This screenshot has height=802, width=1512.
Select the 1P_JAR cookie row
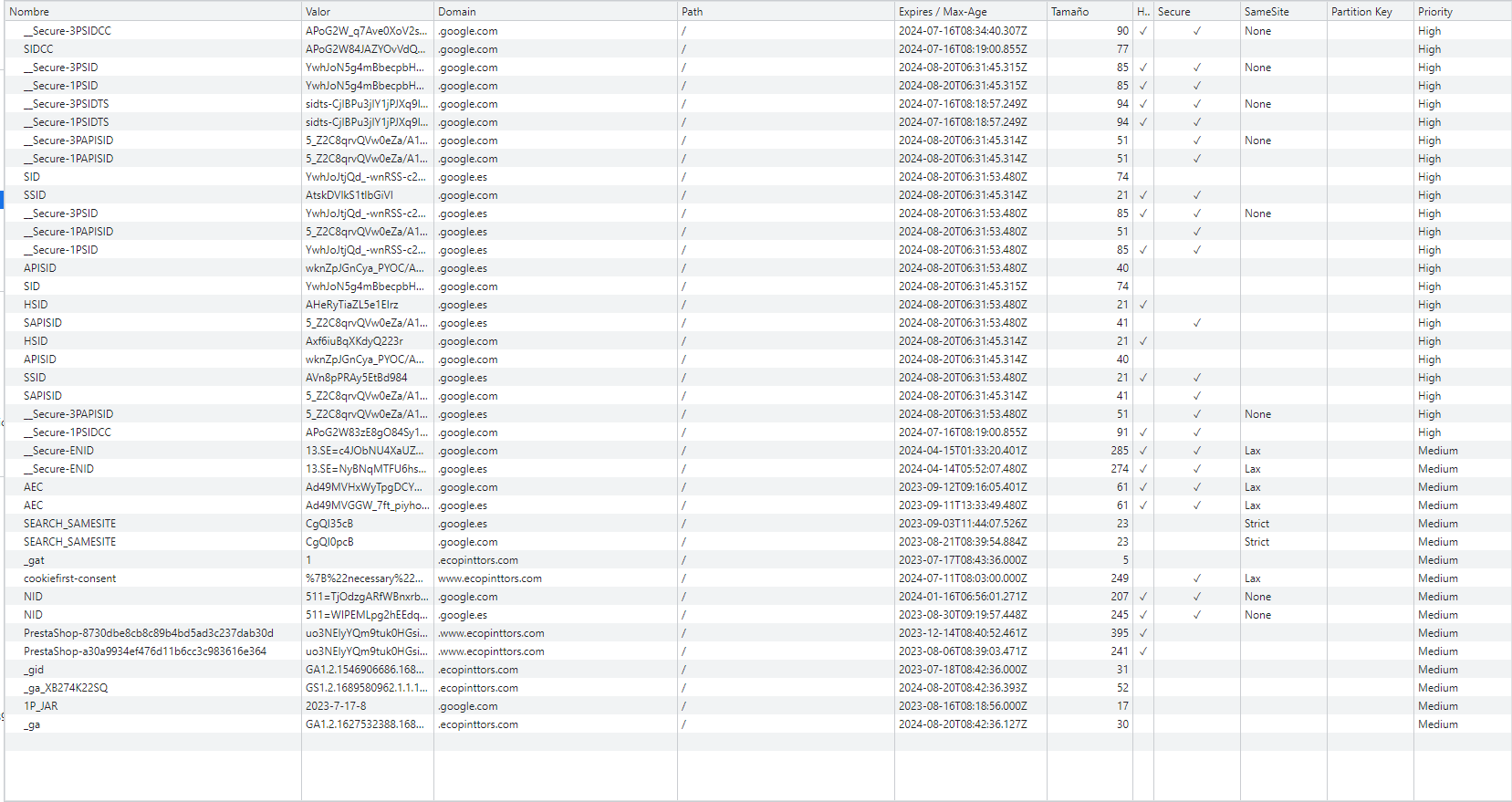pyautogui.click(x=40, y=706)
